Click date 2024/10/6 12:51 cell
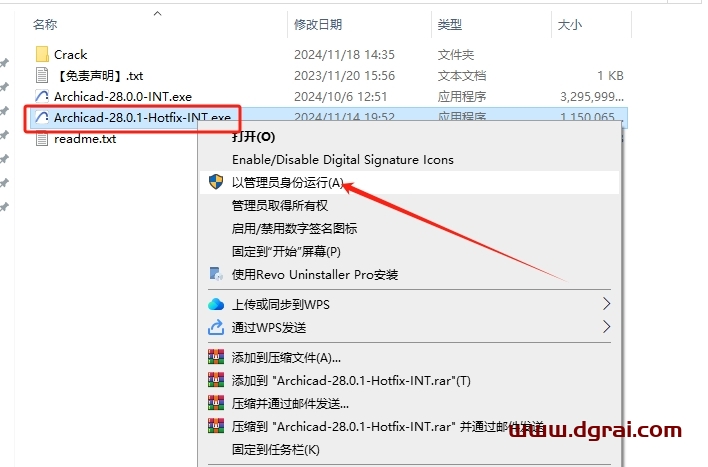The height and width of the screenshot is (467, 708). pyautogui.click(x=340, y=96)
